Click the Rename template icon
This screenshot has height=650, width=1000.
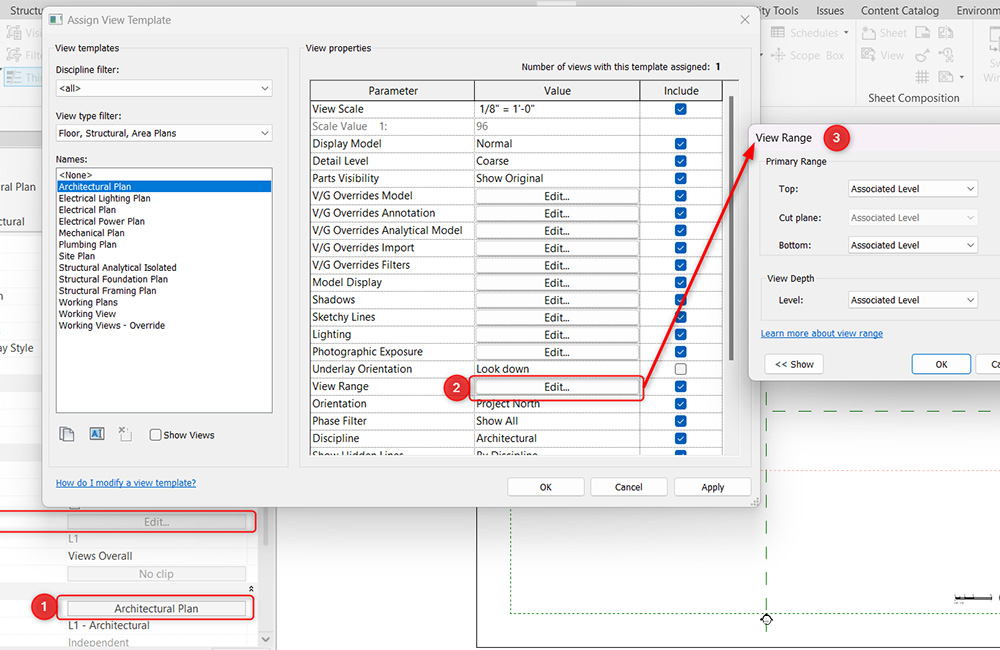(97, 434)
